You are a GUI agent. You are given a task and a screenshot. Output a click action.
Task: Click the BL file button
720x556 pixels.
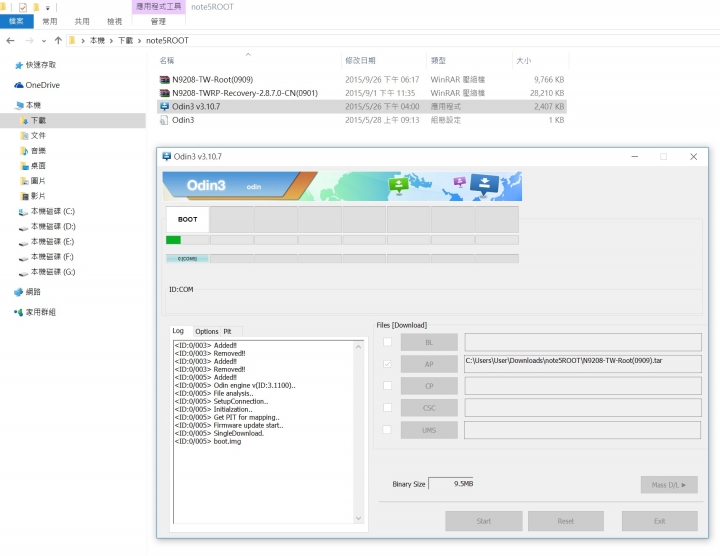[x=429, y=342]
